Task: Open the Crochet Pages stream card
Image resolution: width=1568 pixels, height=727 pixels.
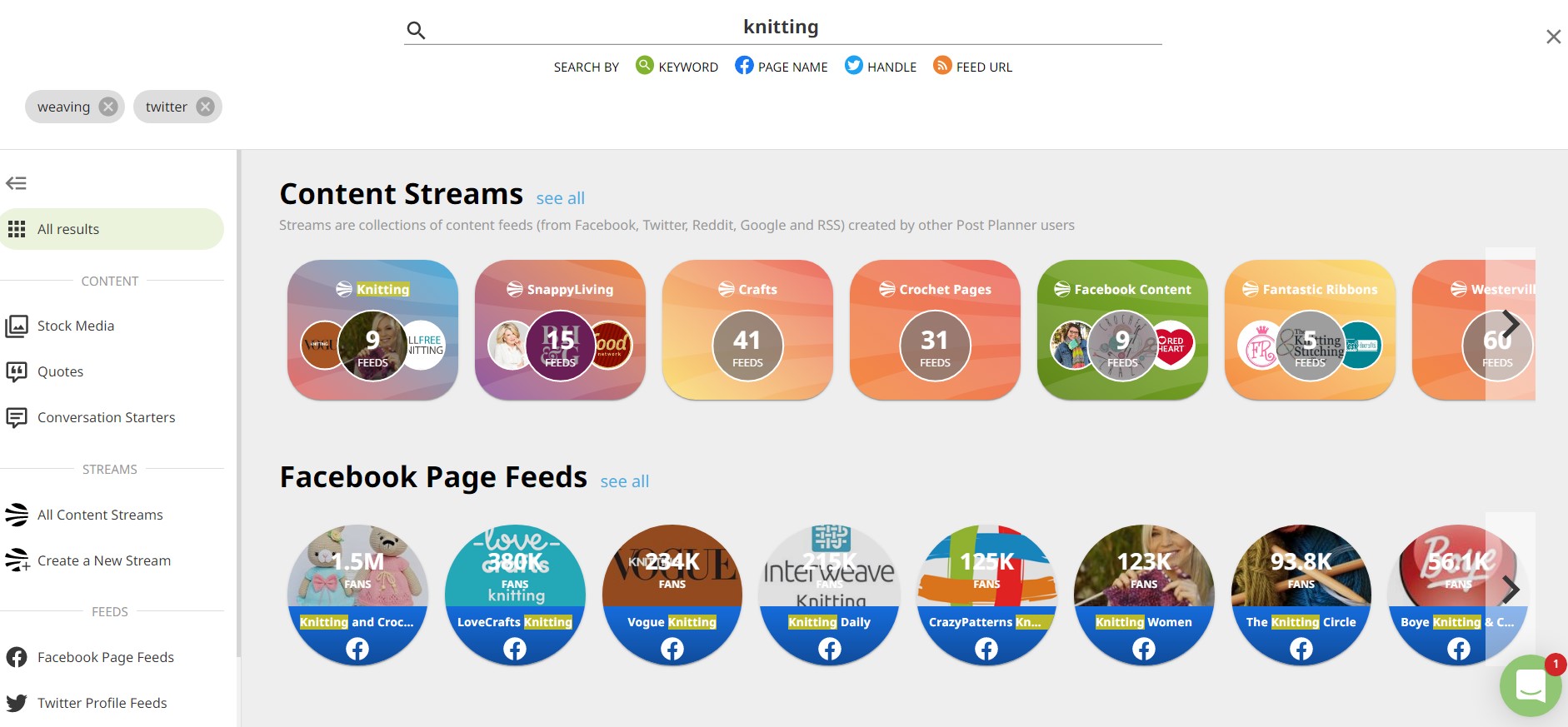Action: click(x=935, y=330)
